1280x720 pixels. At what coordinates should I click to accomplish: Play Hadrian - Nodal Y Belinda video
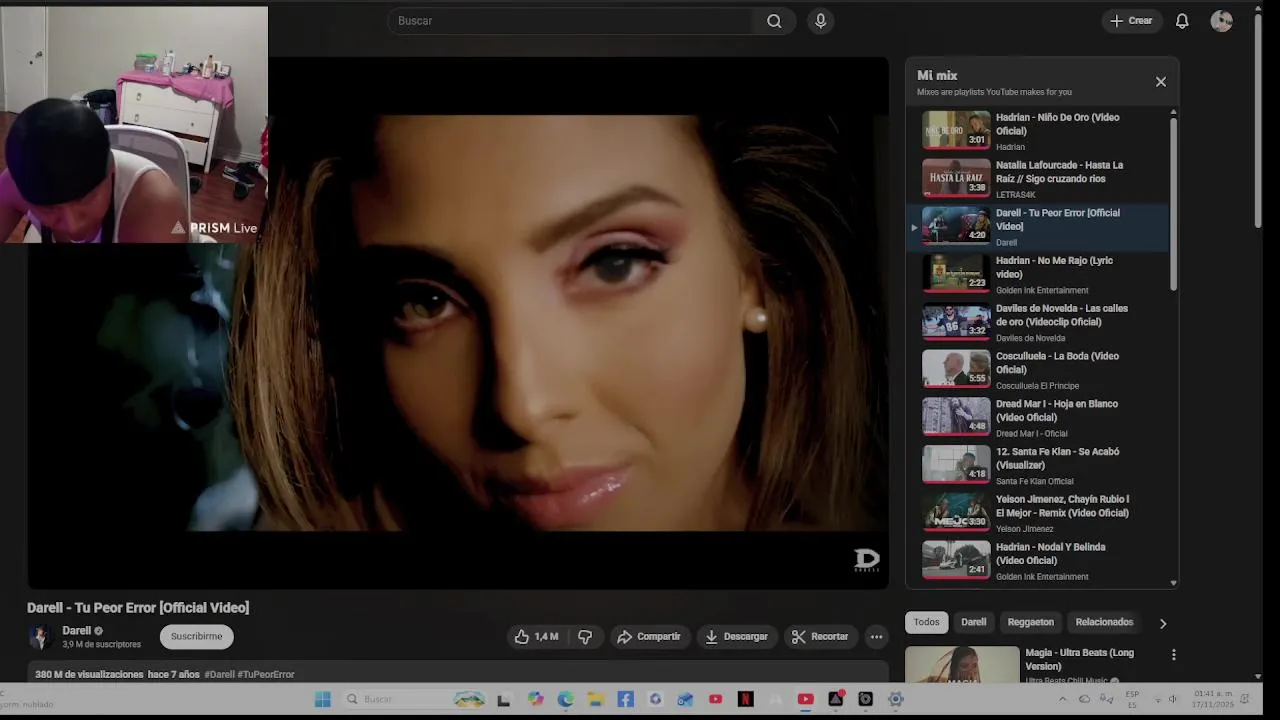coord(1040,563)
